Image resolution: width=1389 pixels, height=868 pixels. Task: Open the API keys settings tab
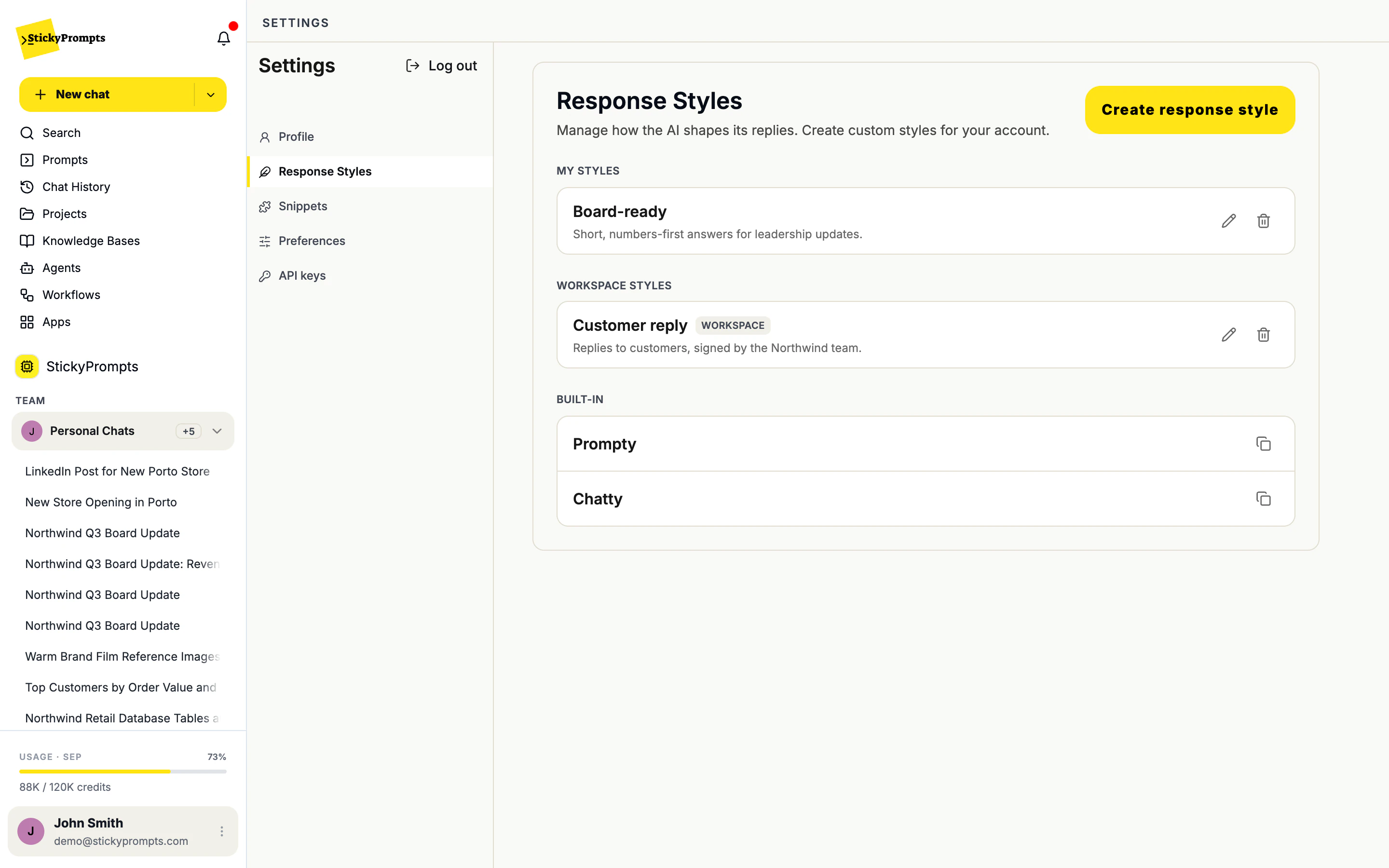click(369, 276)
